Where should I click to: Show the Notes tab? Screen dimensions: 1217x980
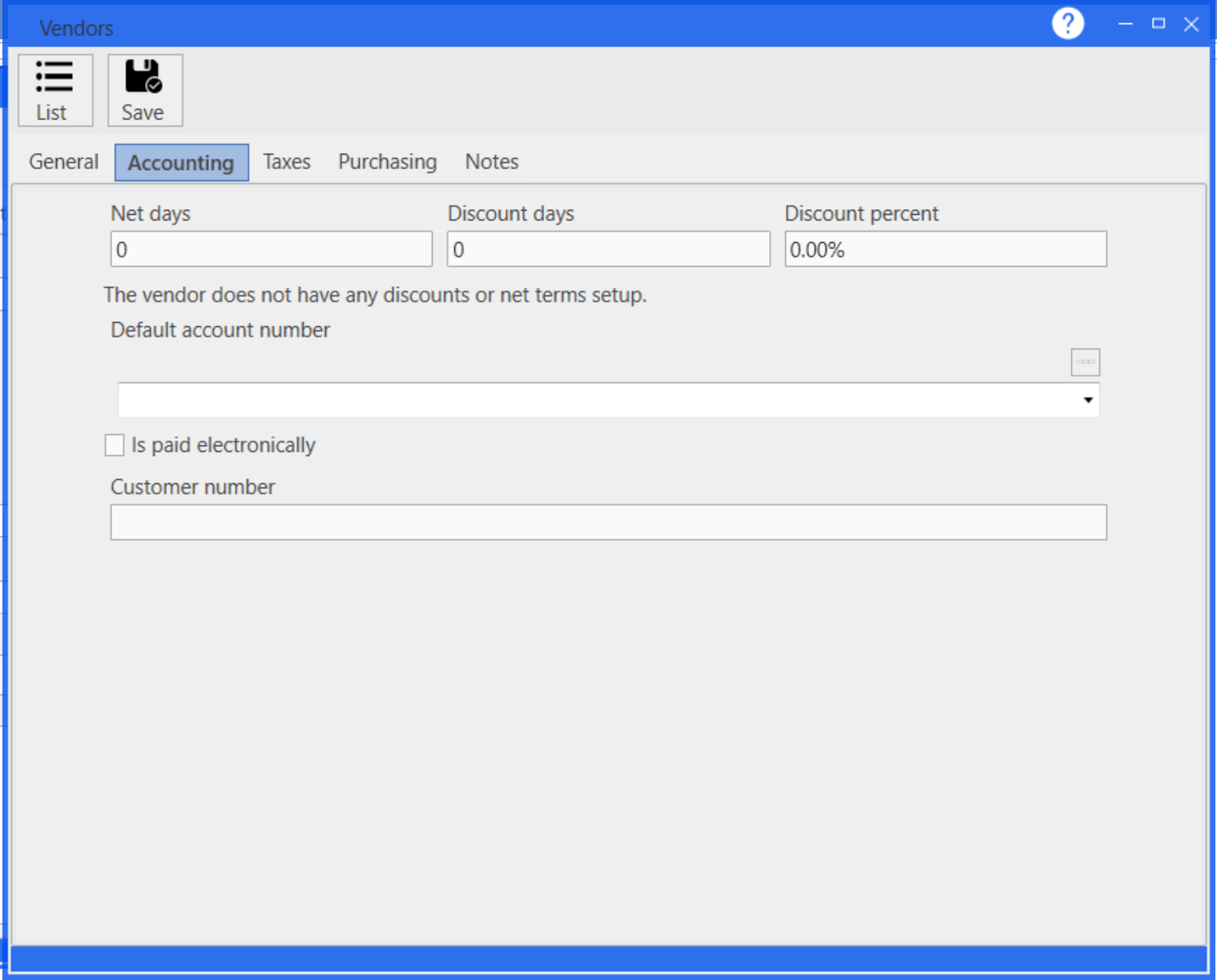pyautogui.click(x=492, y=162)
